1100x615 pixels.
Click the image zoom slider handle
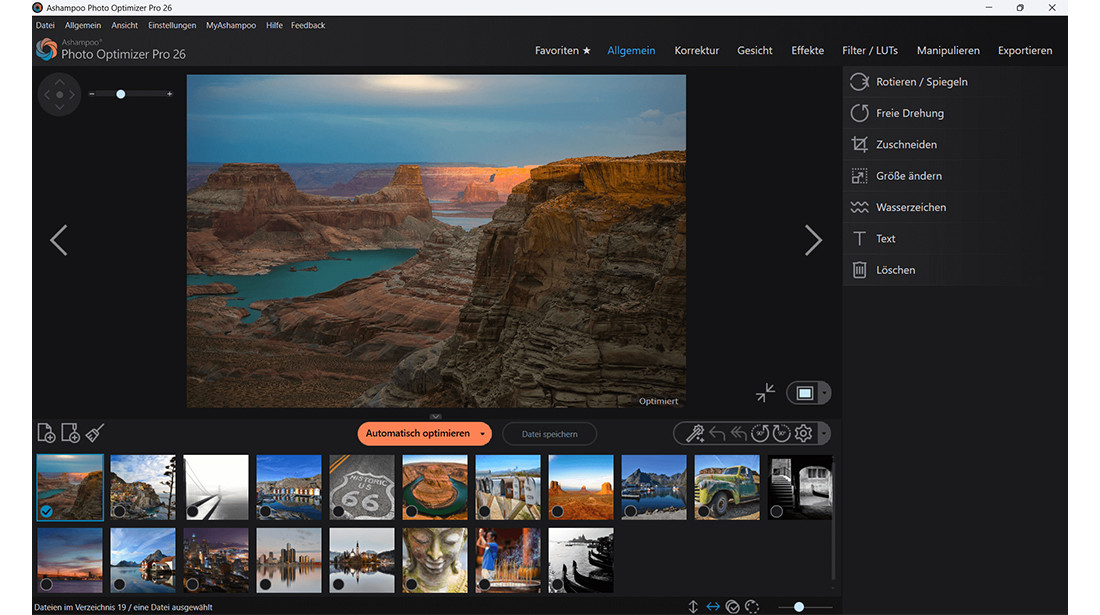[121, 94]
